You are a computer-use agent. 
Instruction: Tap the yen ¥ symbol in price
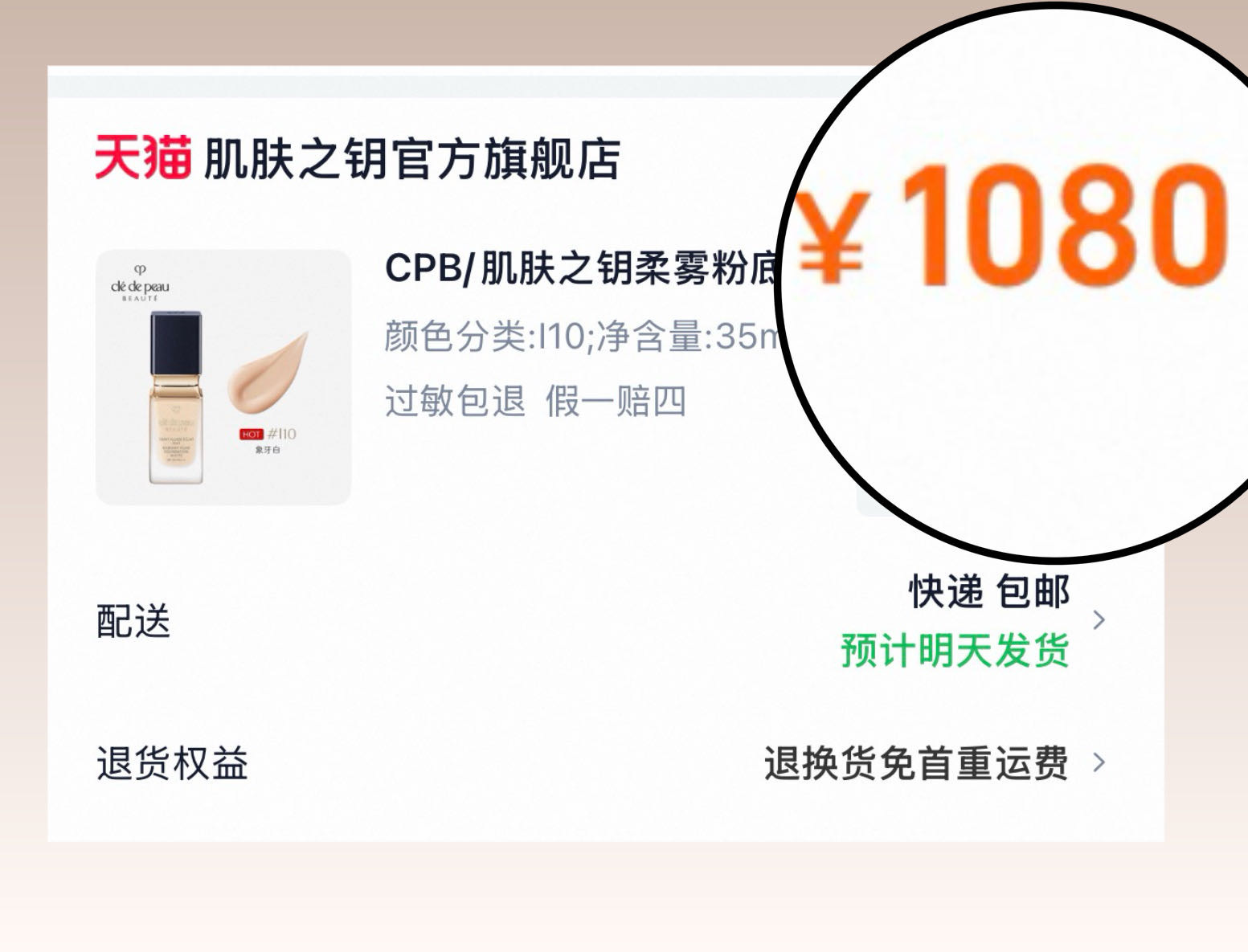coord(833,235)
